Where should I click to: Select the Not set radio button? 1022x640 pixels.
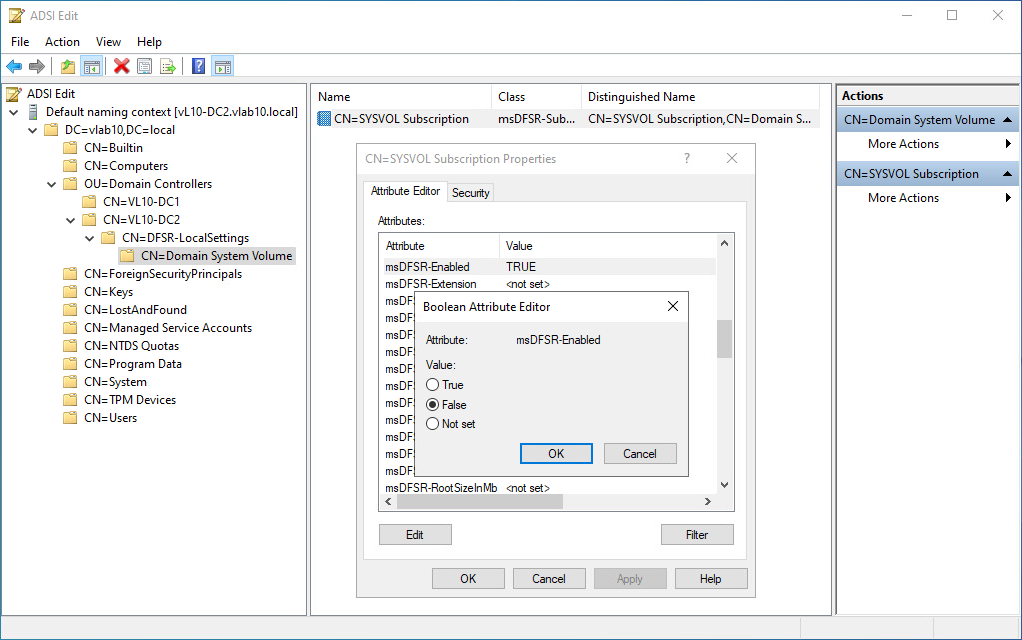[432, 424]
